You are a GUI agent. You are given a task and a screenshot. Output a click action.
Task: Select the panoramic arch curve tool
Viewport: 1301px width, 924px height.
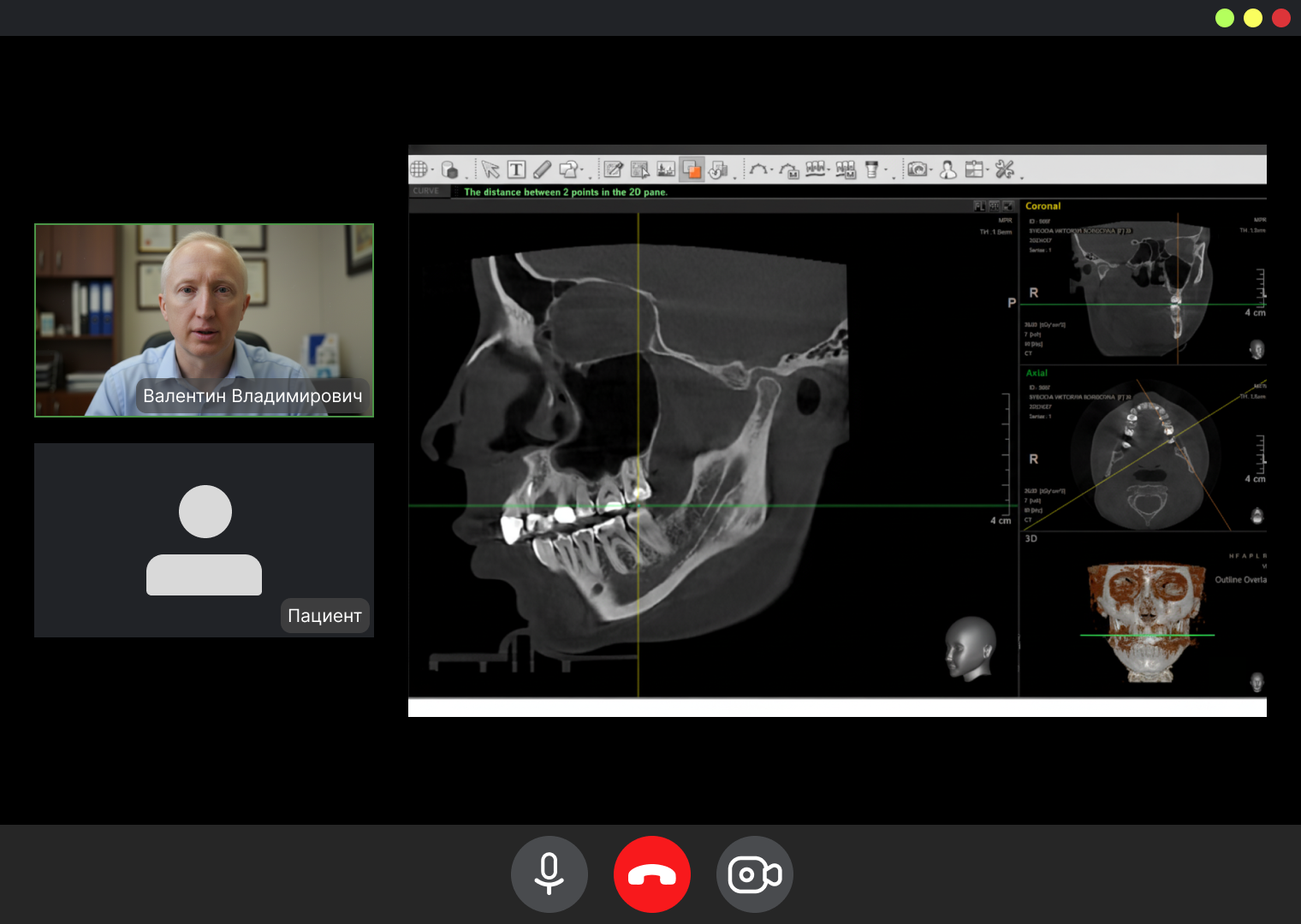(757, 169)
